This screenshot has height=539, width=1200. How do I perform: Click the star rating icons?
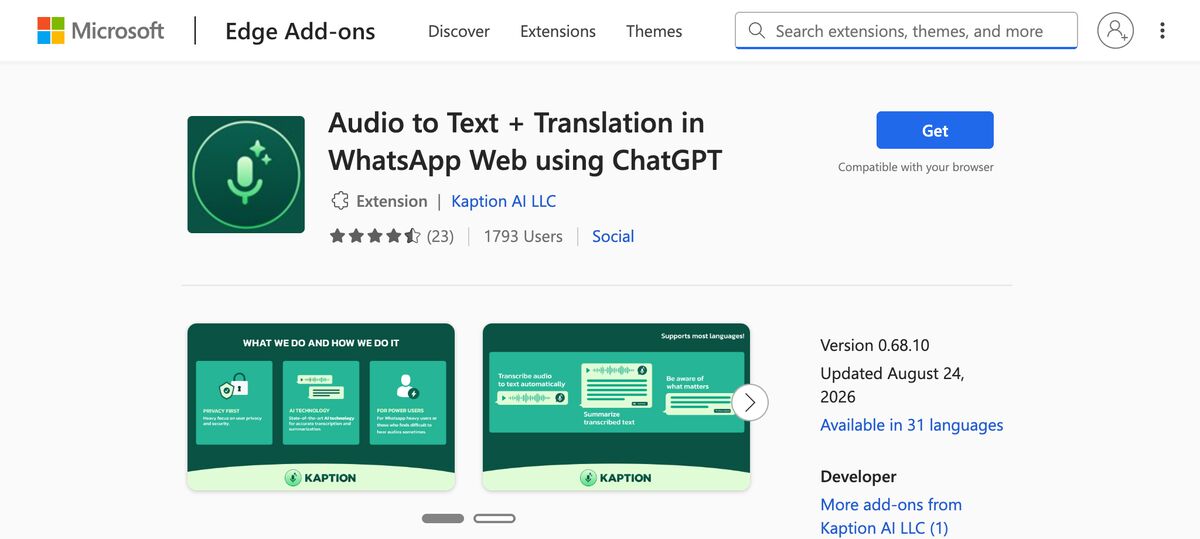[375, 236]
